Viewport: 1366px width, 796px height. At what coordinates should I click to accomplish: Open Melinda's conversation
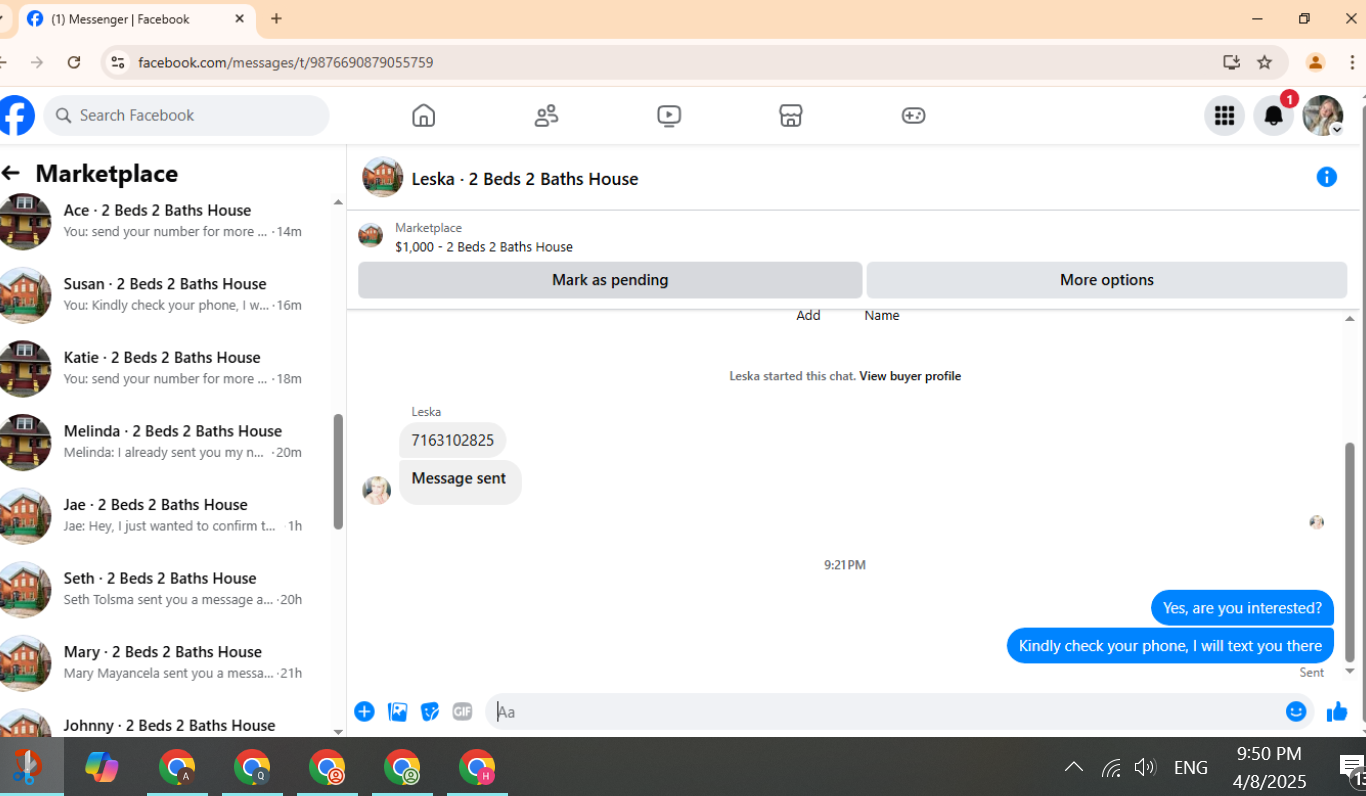click(x=166, y=441)
